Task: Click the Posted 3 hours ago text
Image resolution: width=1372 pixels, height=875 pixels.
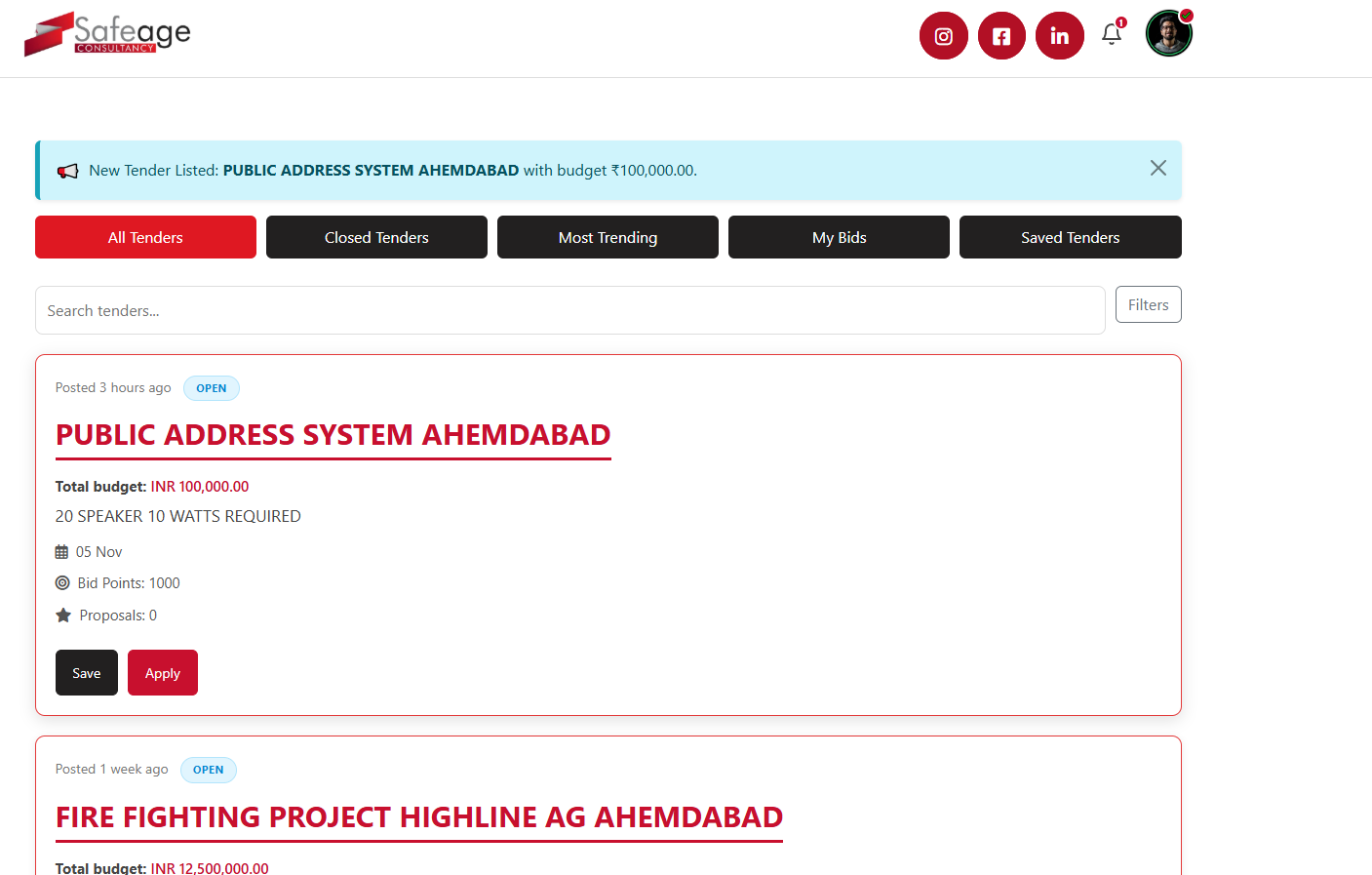Action: (x=113, y=388)
